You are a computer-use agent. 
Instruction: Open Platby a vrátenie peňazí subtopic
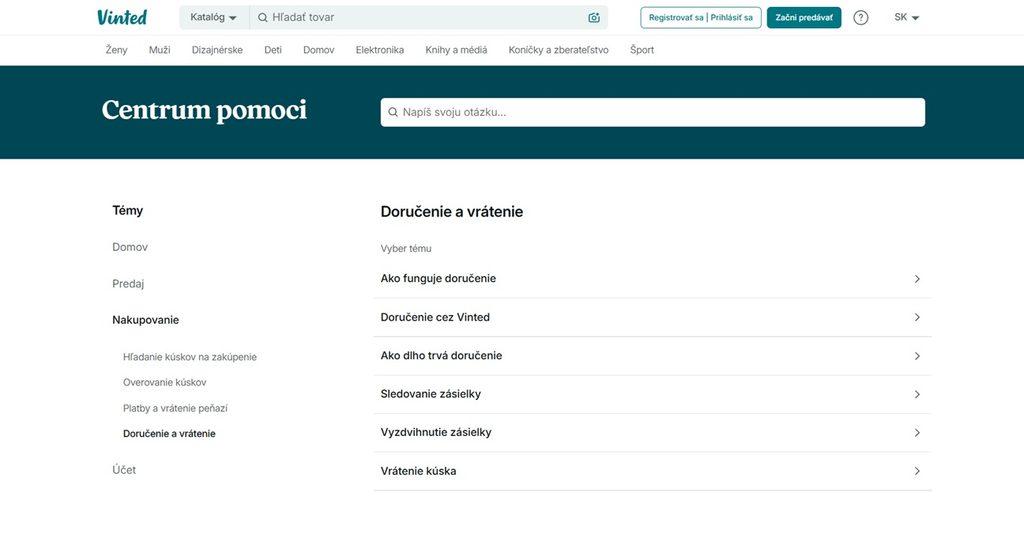(x=175, y=408)
